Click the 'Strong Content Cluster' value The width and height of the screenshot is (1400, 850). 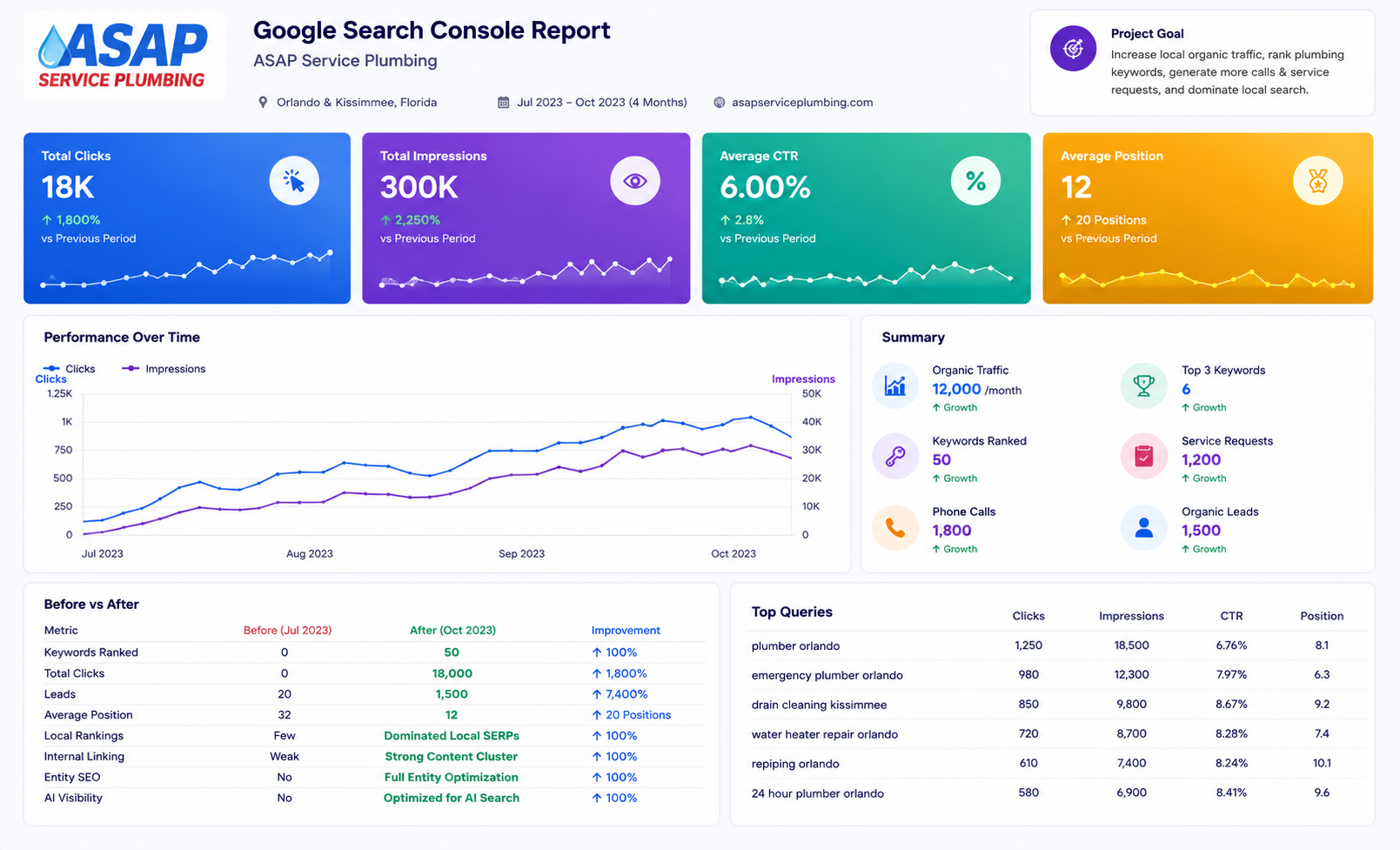[x=452, y=756]
